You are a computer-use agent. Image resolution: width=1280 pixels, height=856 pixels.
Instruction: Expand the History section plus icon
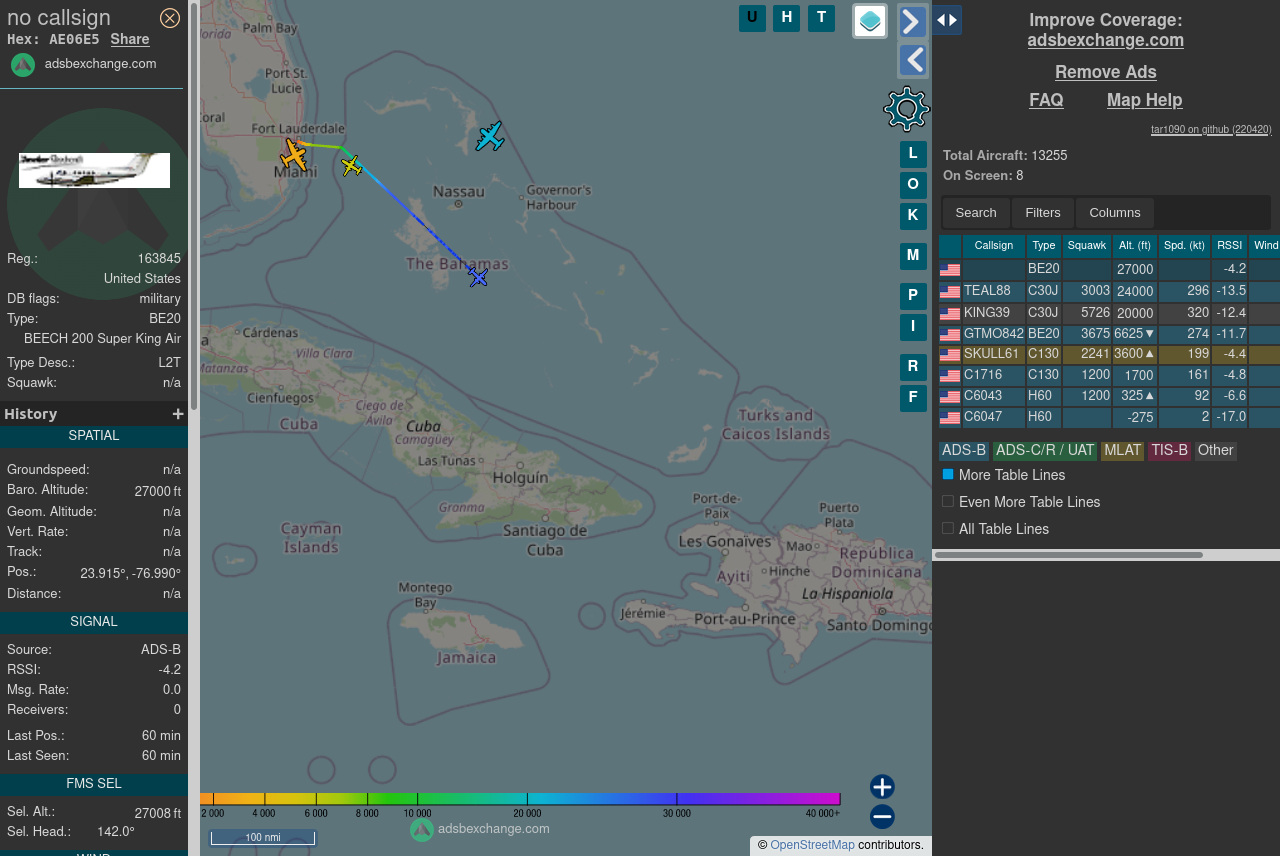tap(178, 414)
